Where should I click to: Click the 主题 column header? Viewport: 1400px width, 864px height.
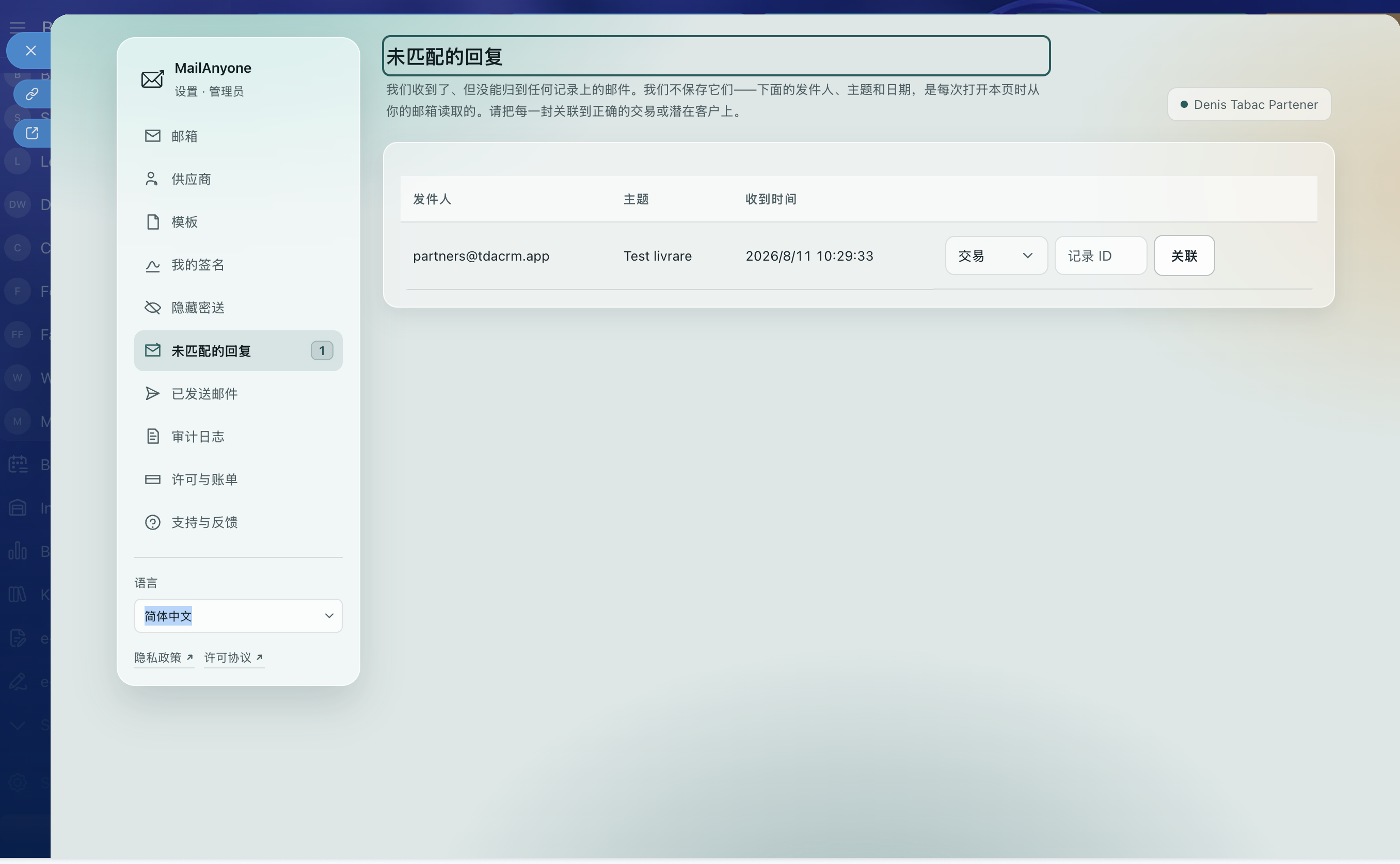tap(636, 199)
